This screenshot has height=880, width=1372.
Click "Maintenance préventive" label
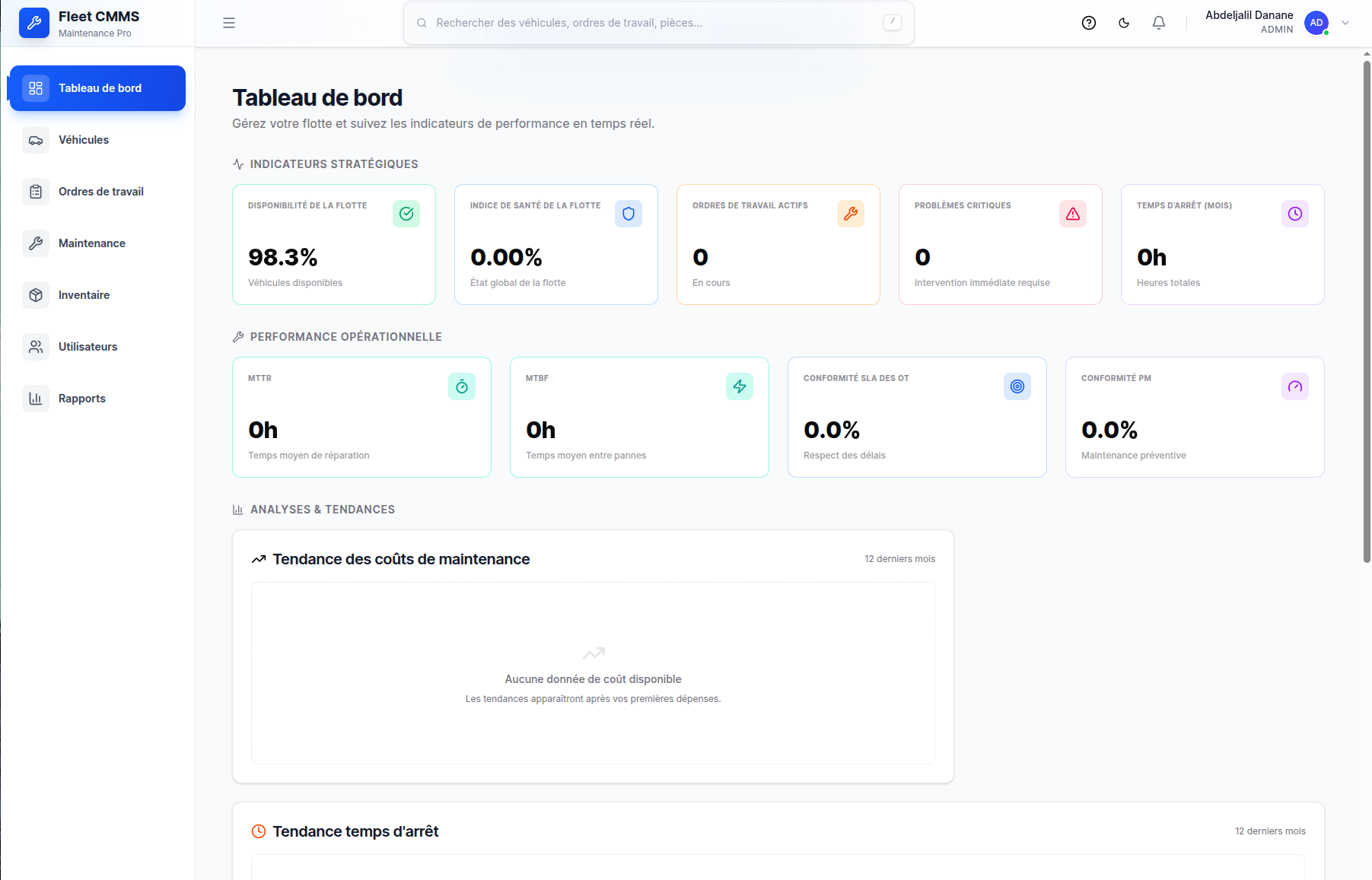[1134, 456]
